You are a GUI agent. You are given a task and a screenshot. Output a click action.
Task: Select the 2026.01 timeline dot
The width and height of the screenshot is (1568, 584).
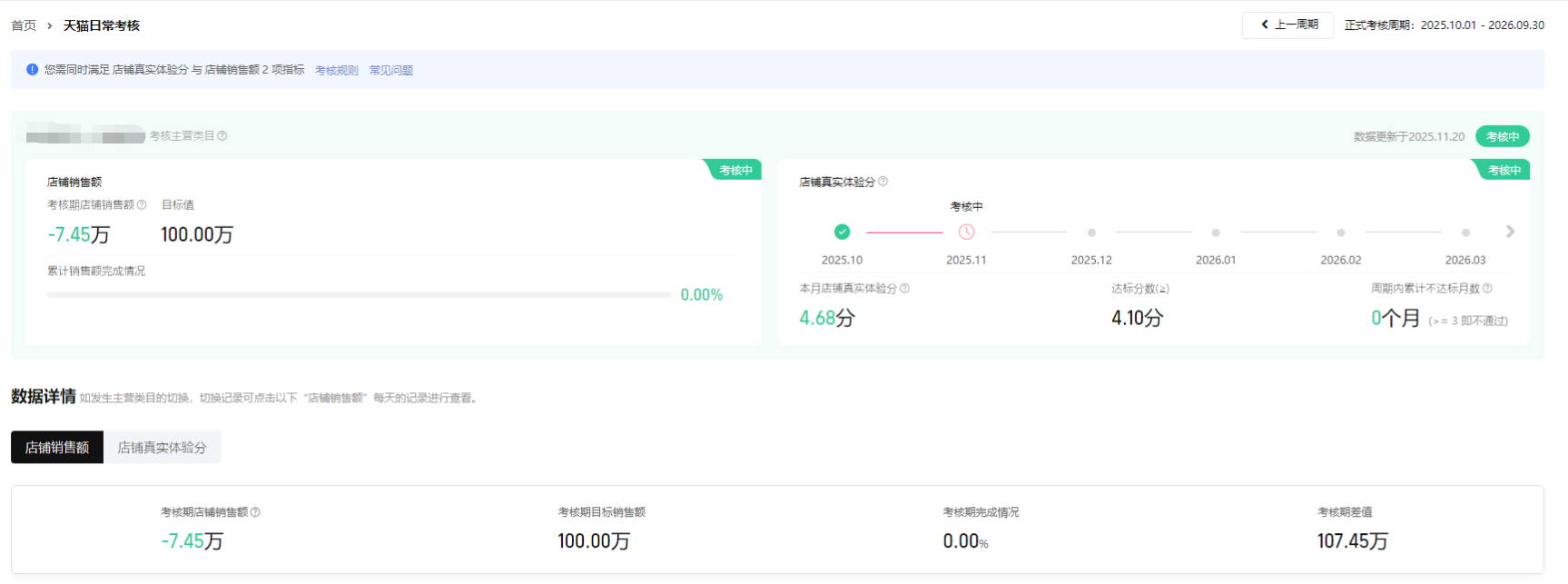1216,233
